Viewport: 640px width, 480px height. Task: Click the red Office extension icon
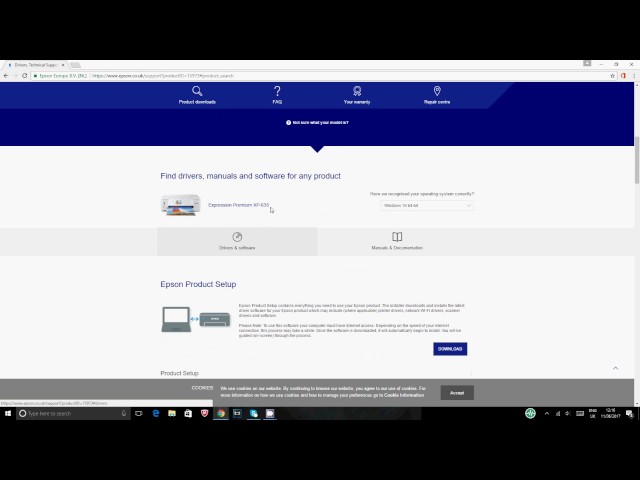click(x=623, y=76)
